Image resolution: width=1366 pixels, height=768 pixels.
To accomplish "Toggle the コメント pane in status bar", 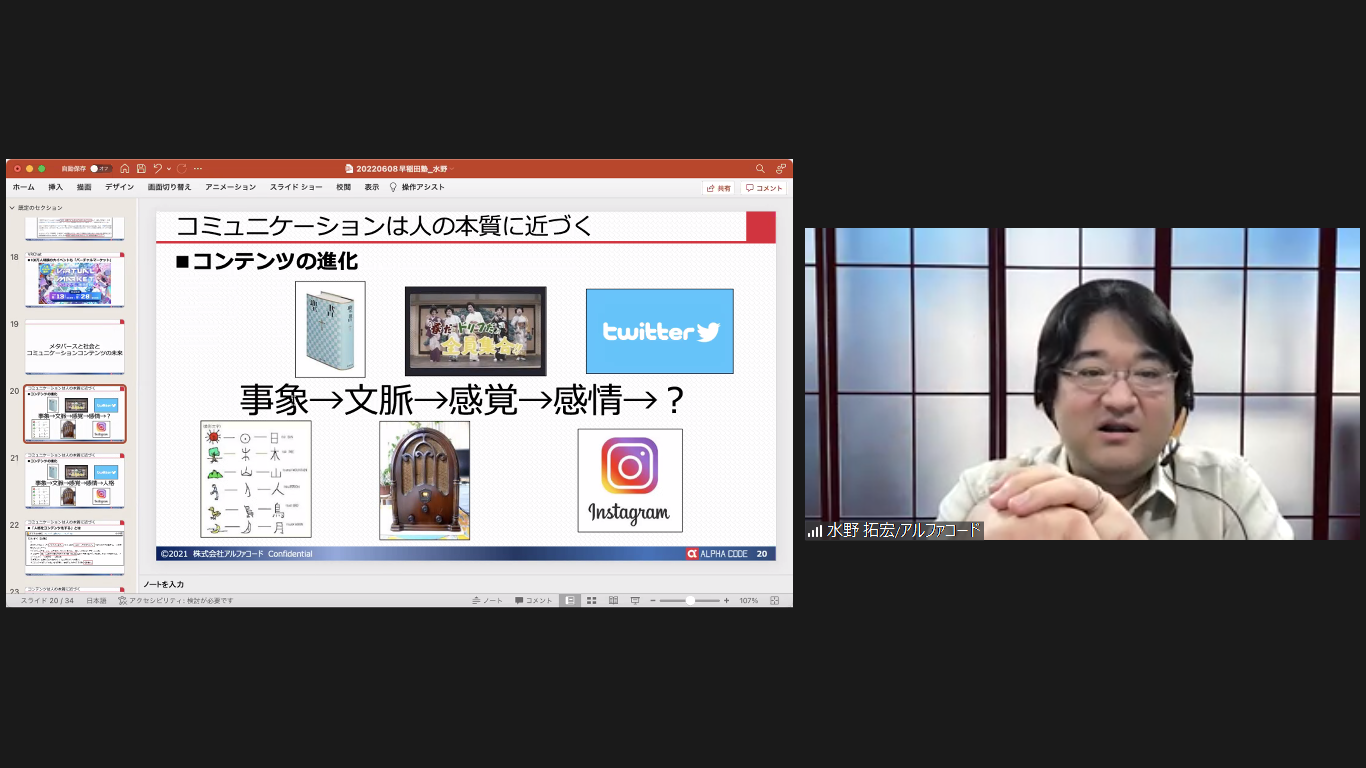I will 534,601.
